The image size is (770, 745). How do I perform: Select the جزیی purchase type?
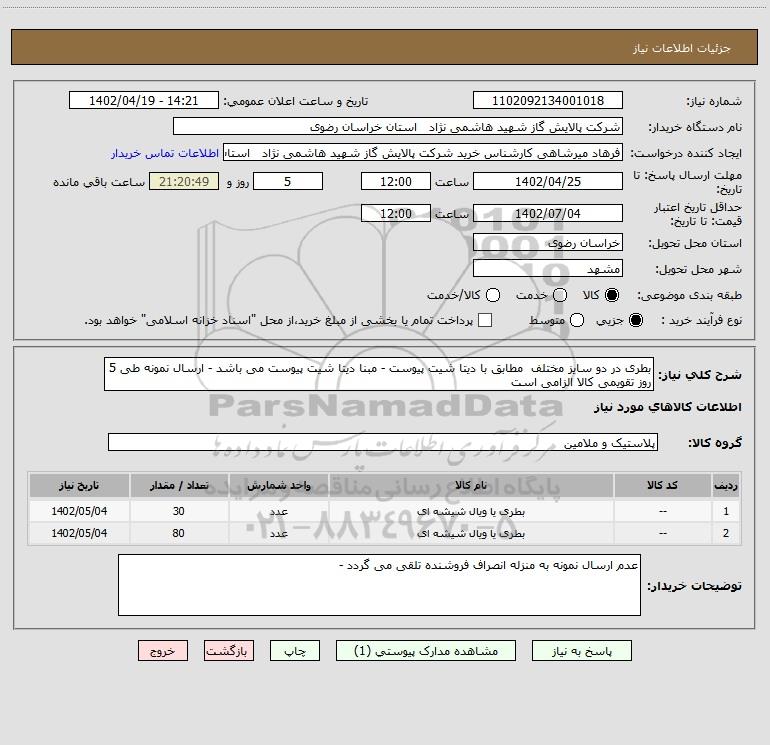click(x=638, y=321)
